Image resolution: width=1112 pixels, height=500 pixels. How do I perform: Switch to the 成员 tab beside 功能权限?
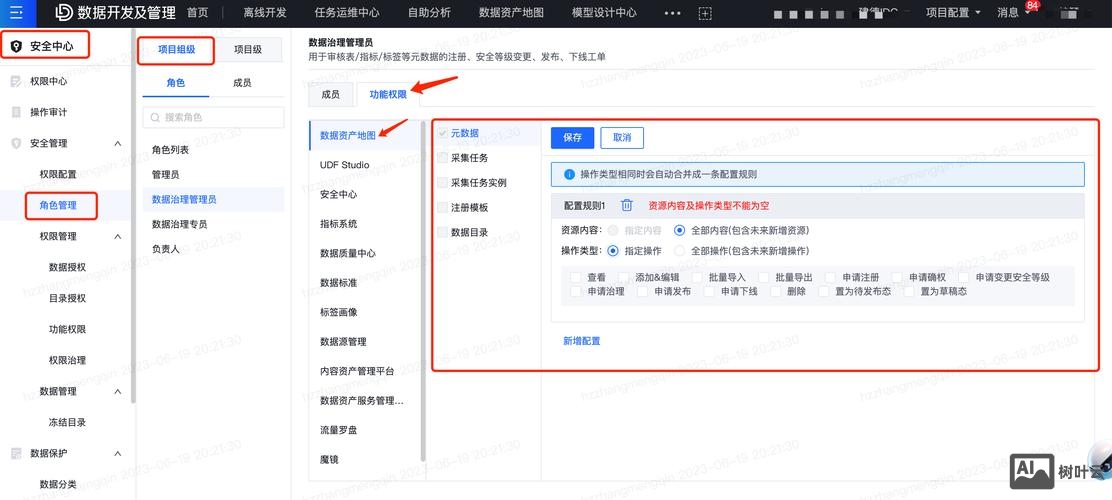[330, 94]
